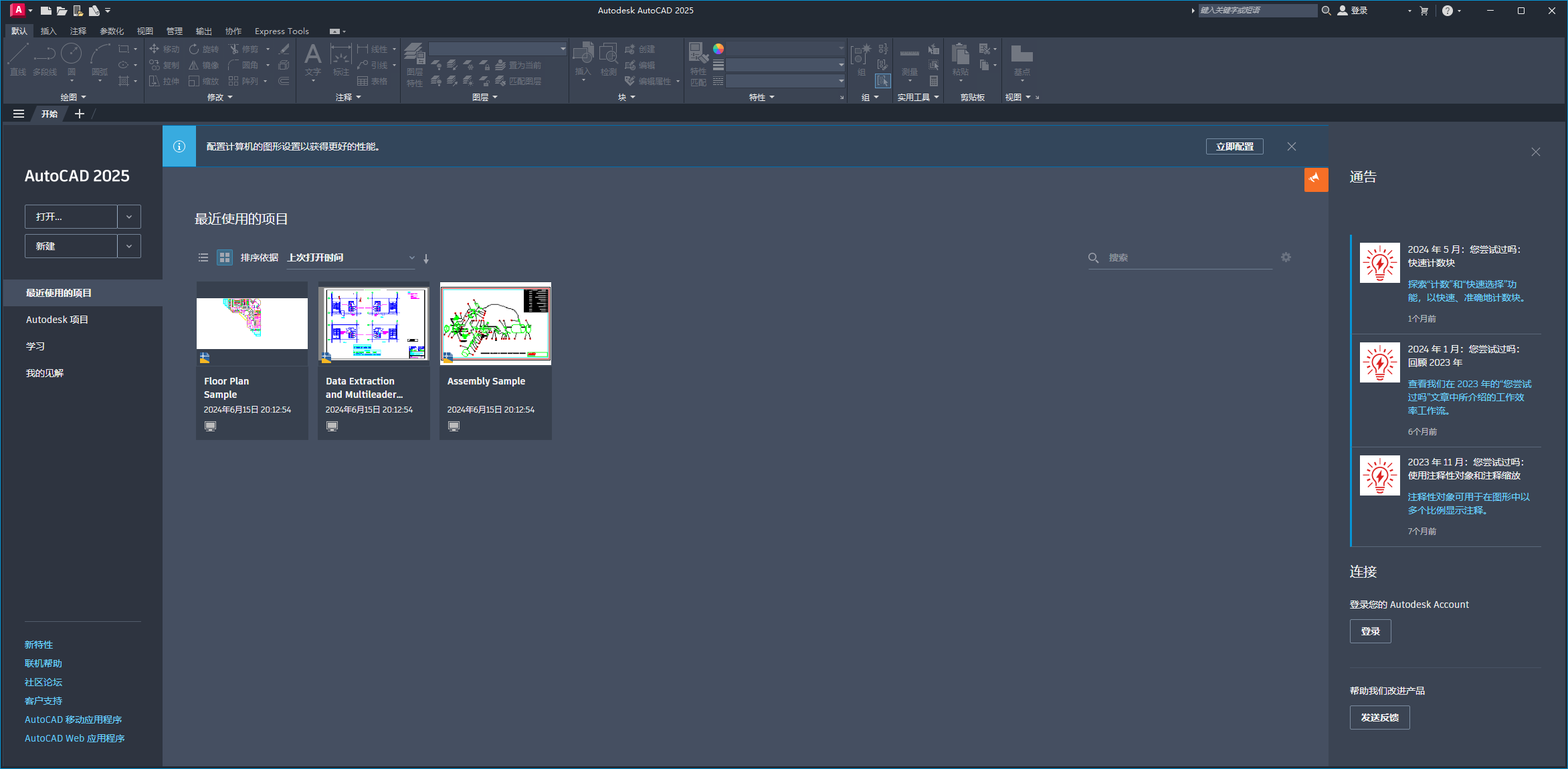
Task: Expand the Open button dropdown arrow
Action: coord(129,217)
